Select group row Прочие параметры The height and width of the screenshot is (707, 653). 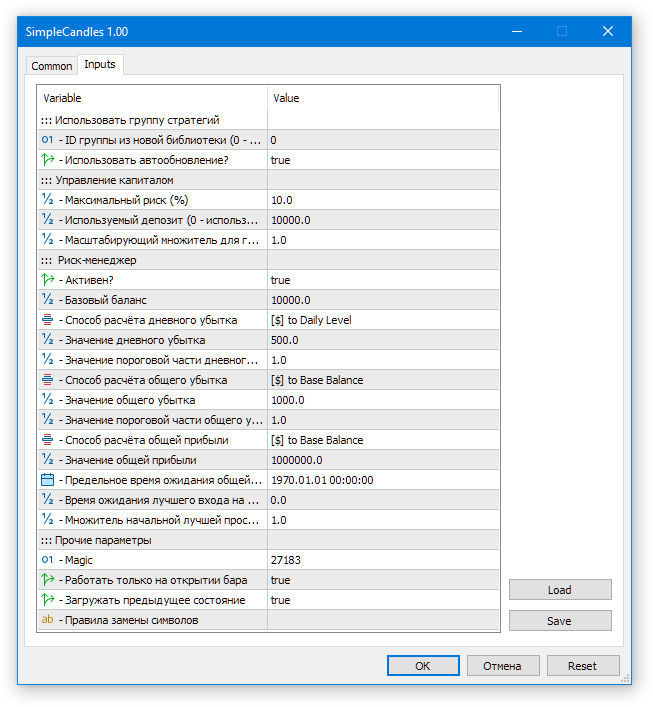[269, 540]
